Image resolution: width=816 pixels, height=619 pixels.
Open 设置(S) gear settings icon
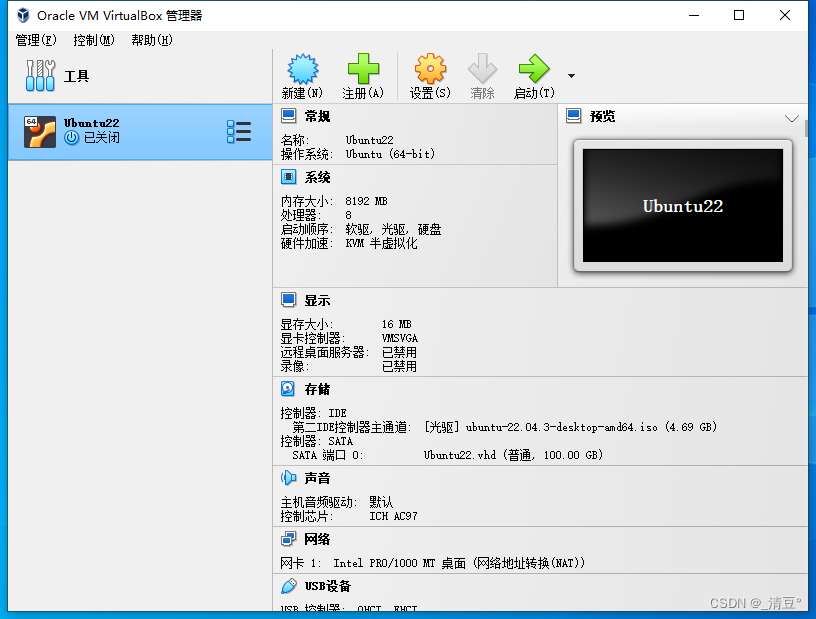point(430,69)
